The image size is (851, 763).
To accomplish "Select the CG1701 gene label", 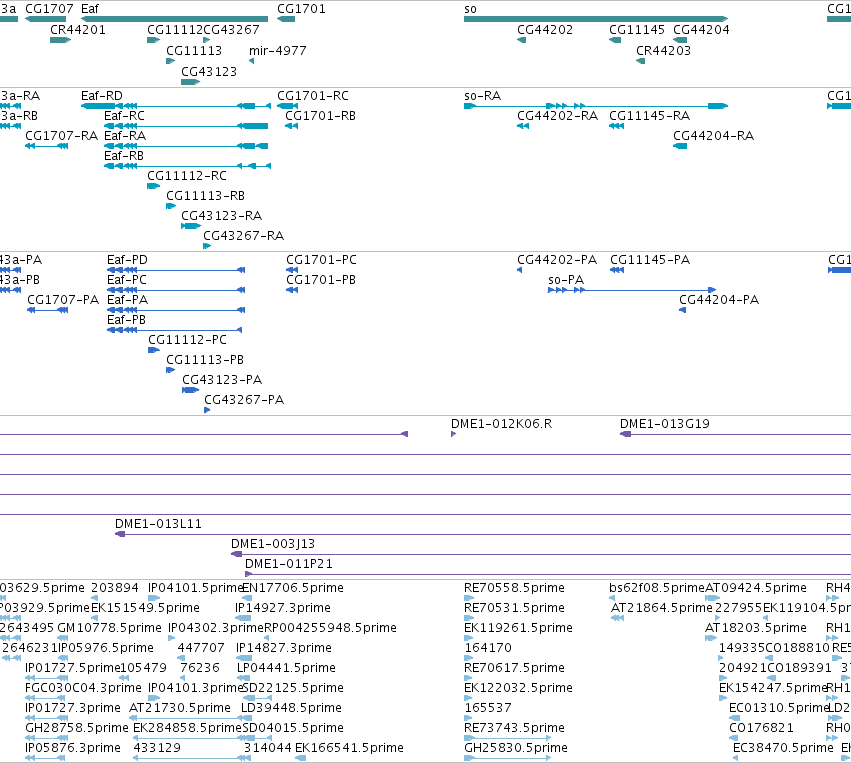I will 301,9.
